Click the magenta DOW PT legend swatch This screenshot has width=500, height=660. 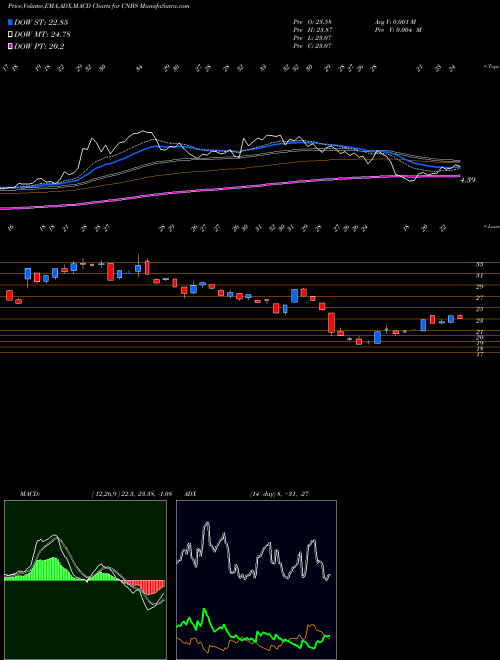pos(10,46)
